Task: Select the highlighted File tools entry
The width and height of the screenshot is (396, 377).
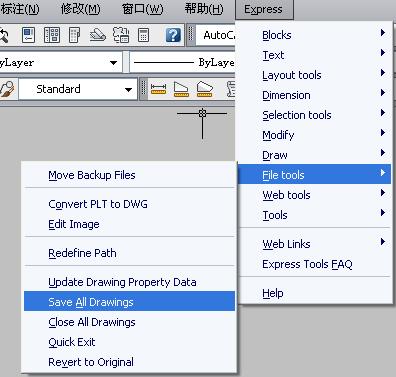Action: [x=314, y=174]
